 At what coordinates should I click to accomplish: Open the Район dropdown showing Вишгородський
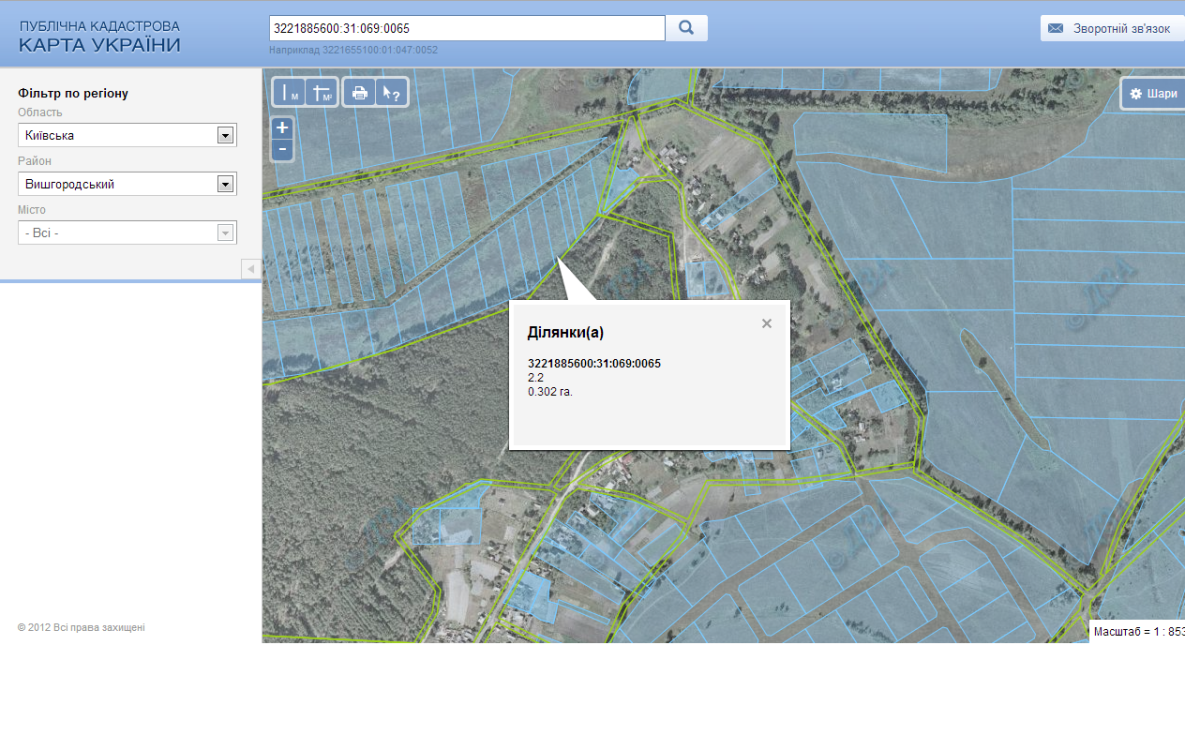[x=127, y=184]
